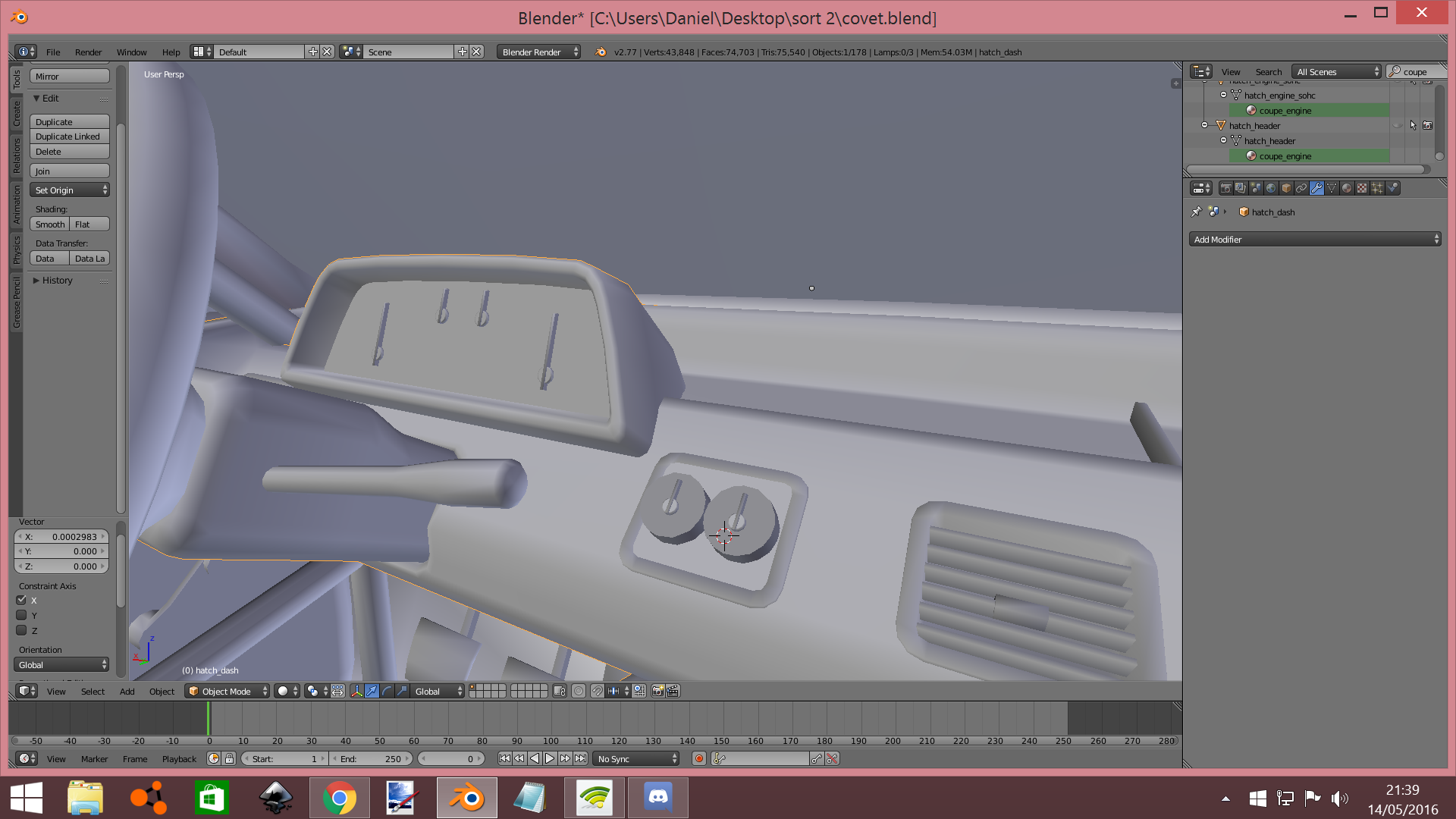Open the Set Origin dropdown
Image resolution: width=1456 pixels, height=819 pixels.
point(70,190)
